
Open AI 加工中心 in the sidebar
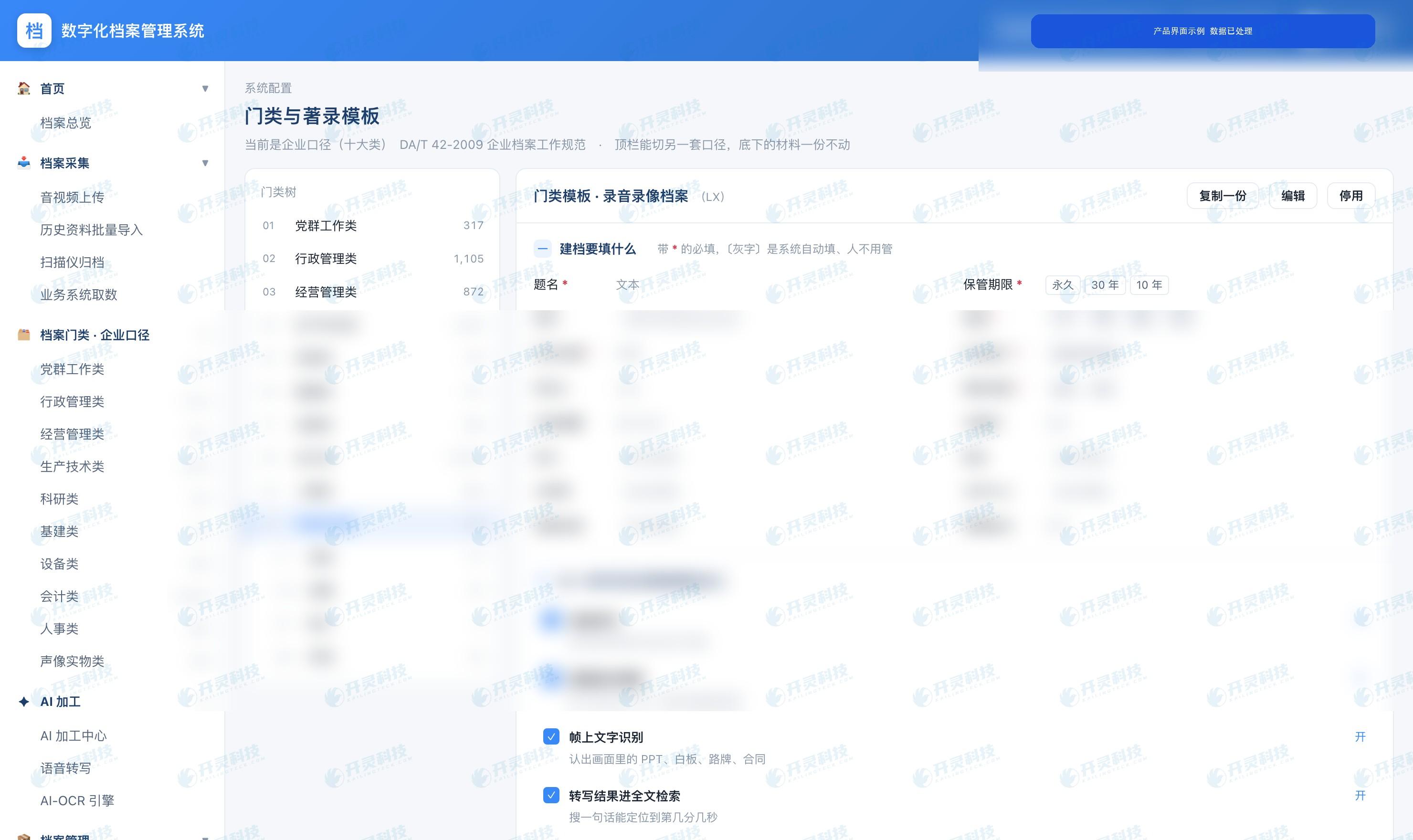pos(73,736)
